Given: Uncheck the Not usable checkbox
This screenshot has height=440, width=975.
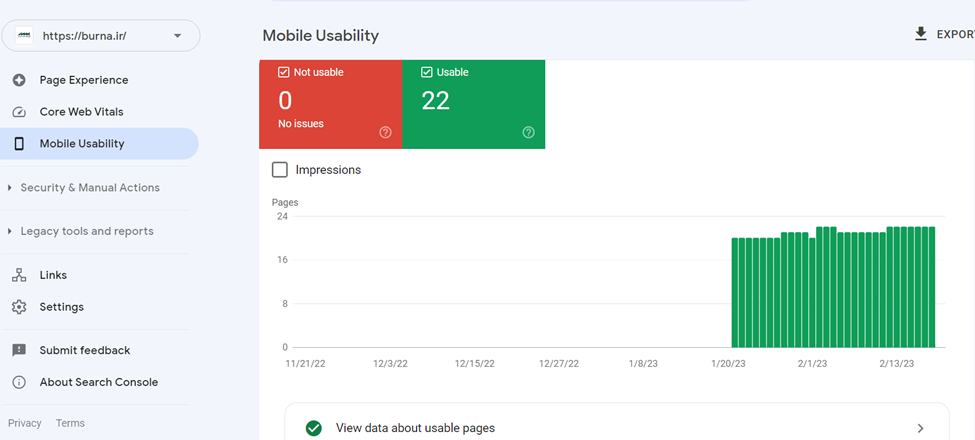Looking at the screenshot, I should [x=284, y=72].
